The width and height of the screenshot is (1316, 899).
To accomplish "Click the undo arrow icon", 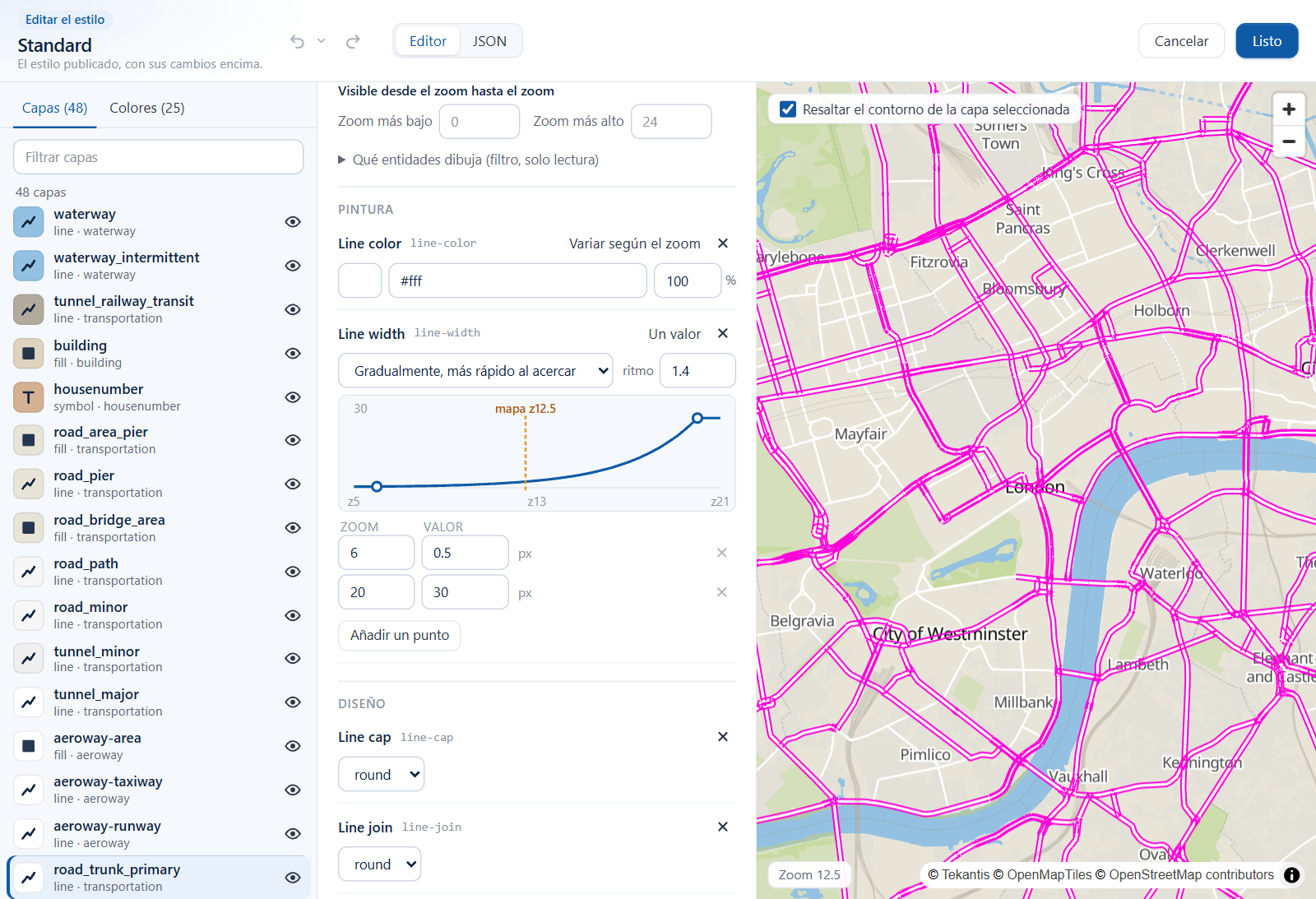I will (x=297, y=41).
